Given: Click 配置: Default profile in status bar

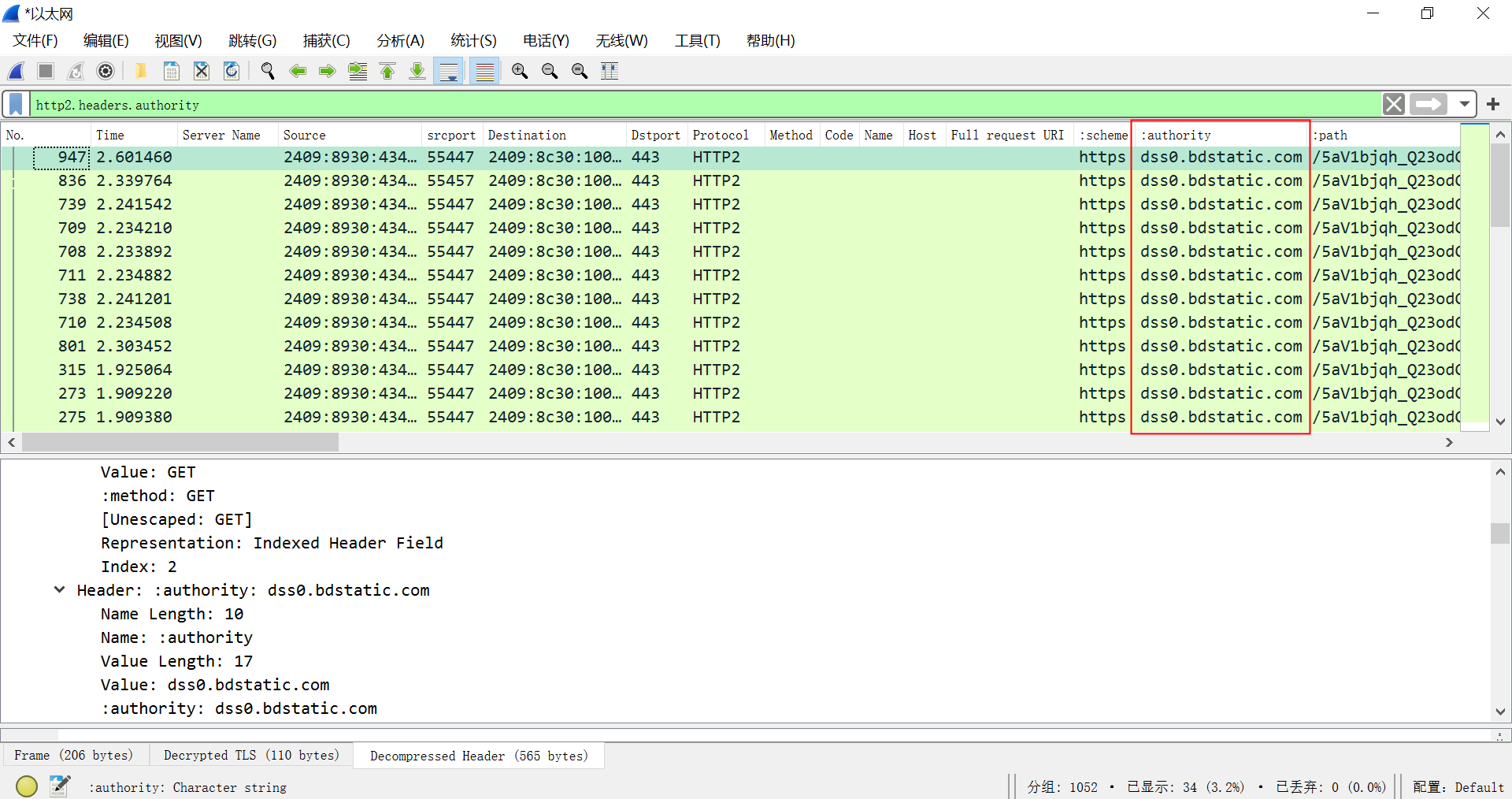Looking at the screenshot, I should click(1458, 787).
